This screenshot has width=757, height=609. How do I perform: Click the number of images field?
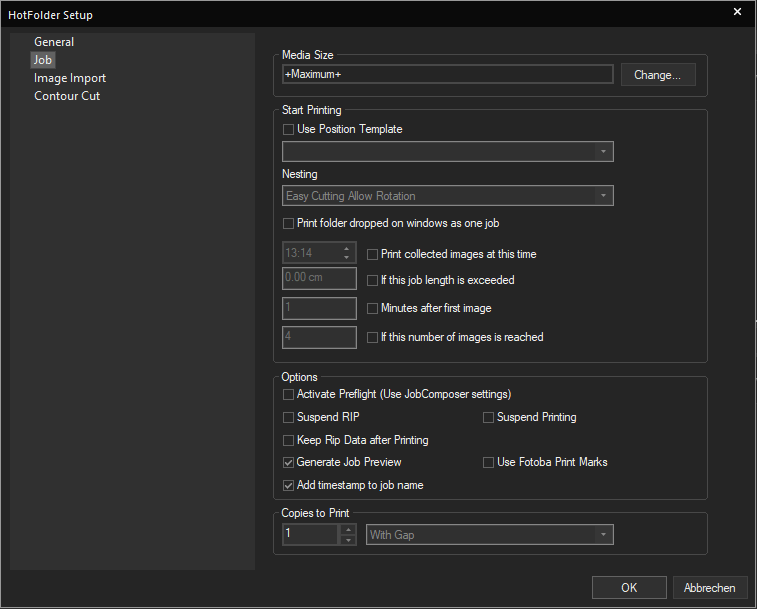[x=319, y=337]
